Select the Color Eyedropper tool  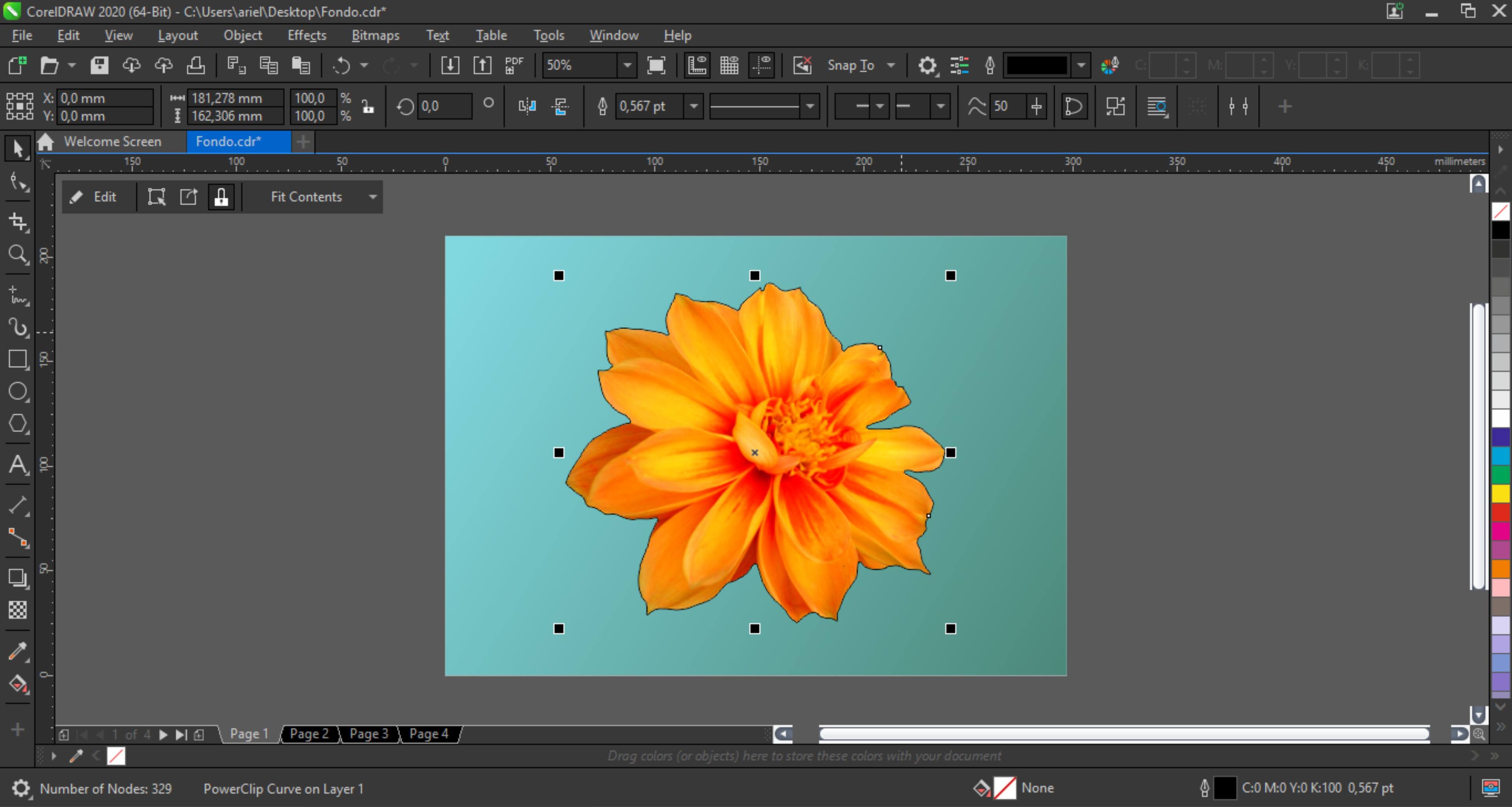(17, 651)
